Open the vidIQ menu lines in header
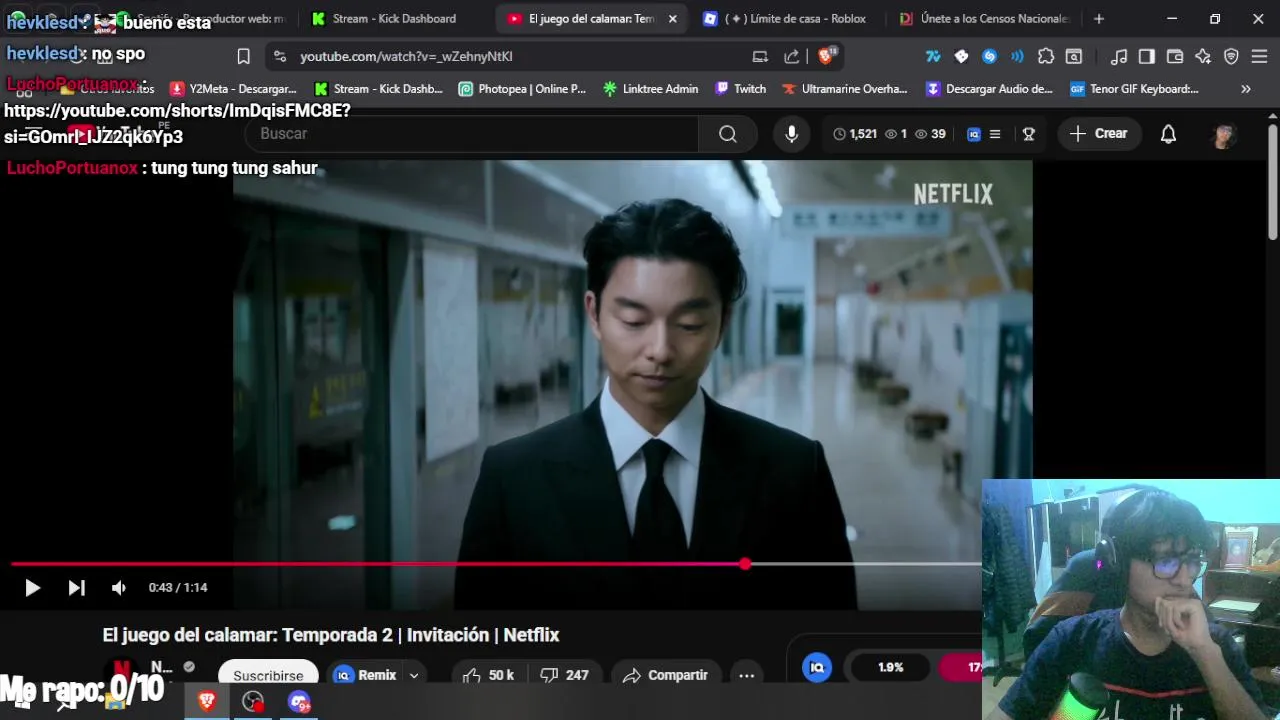Image resolution: width=1280 pixels, height=720 pixels. point(994,134)
